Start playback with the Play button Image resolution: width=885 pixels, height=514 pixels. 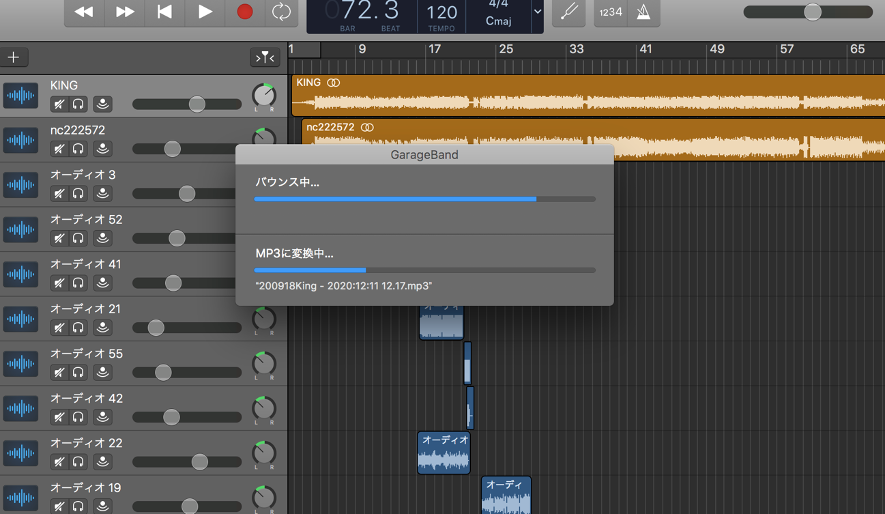point(205,12)
